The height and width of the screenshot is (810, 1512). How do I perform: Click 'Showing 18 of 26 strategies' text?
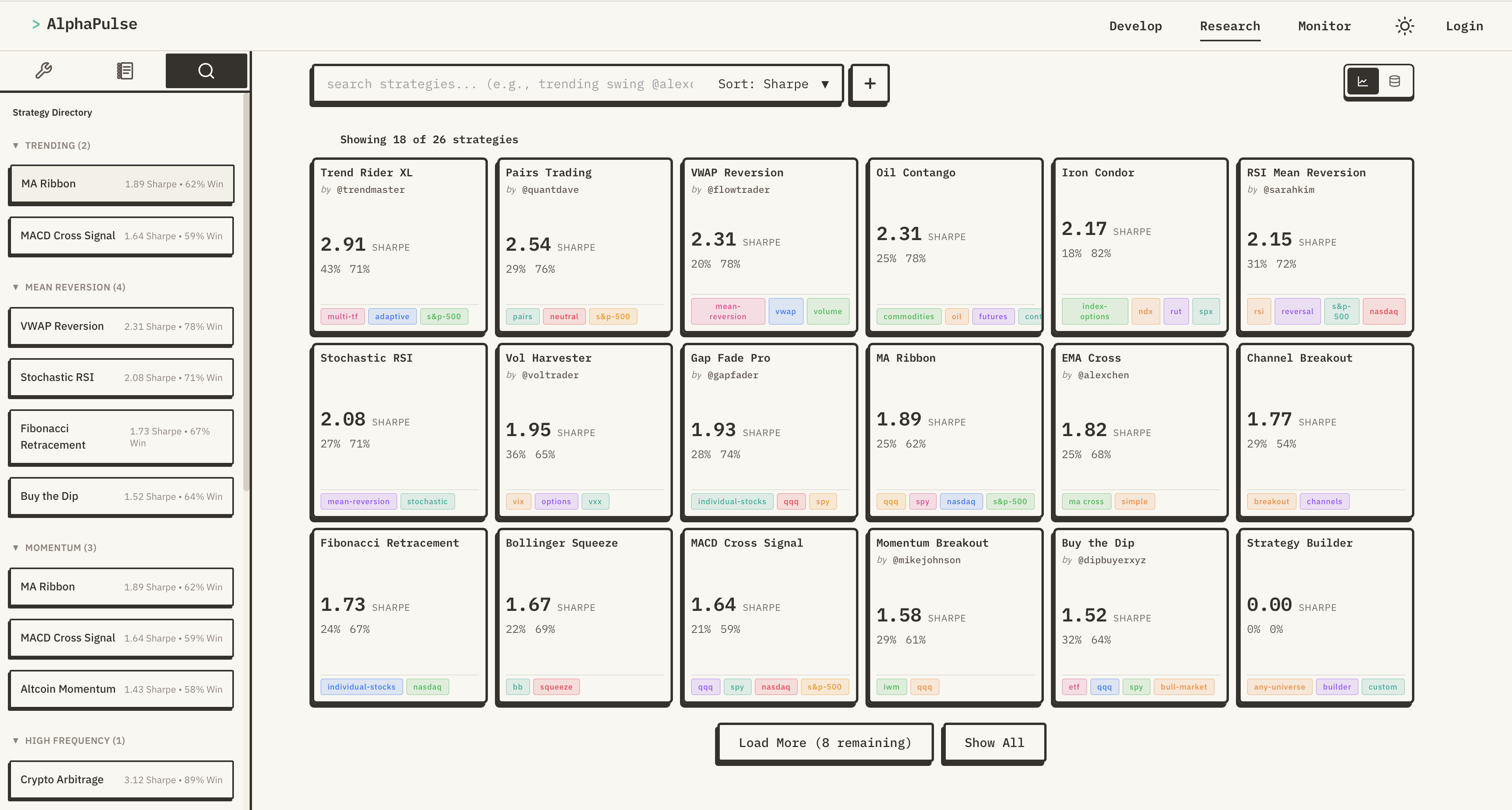click(429, 140)
